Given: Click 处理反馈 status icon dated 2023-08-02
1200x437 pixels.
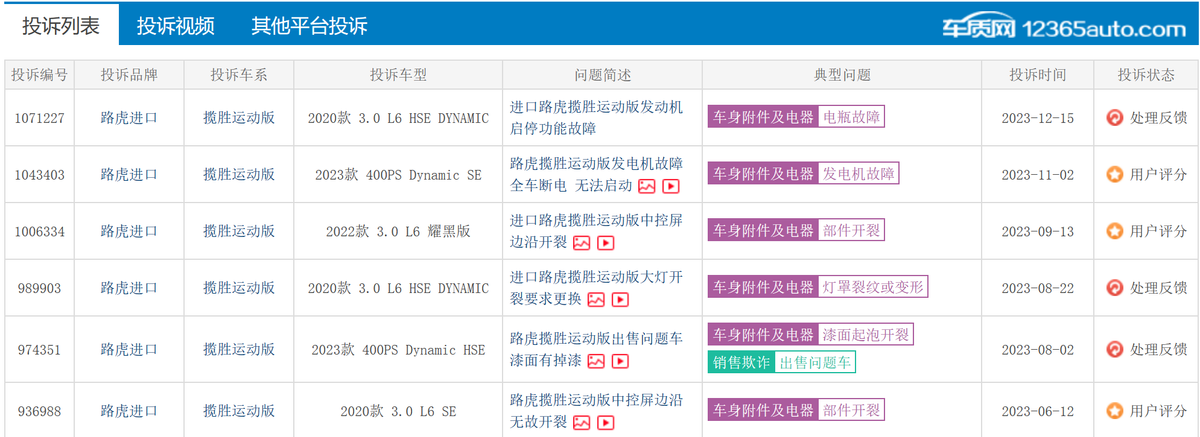Looking at the screenshot, I should 1115,349.
